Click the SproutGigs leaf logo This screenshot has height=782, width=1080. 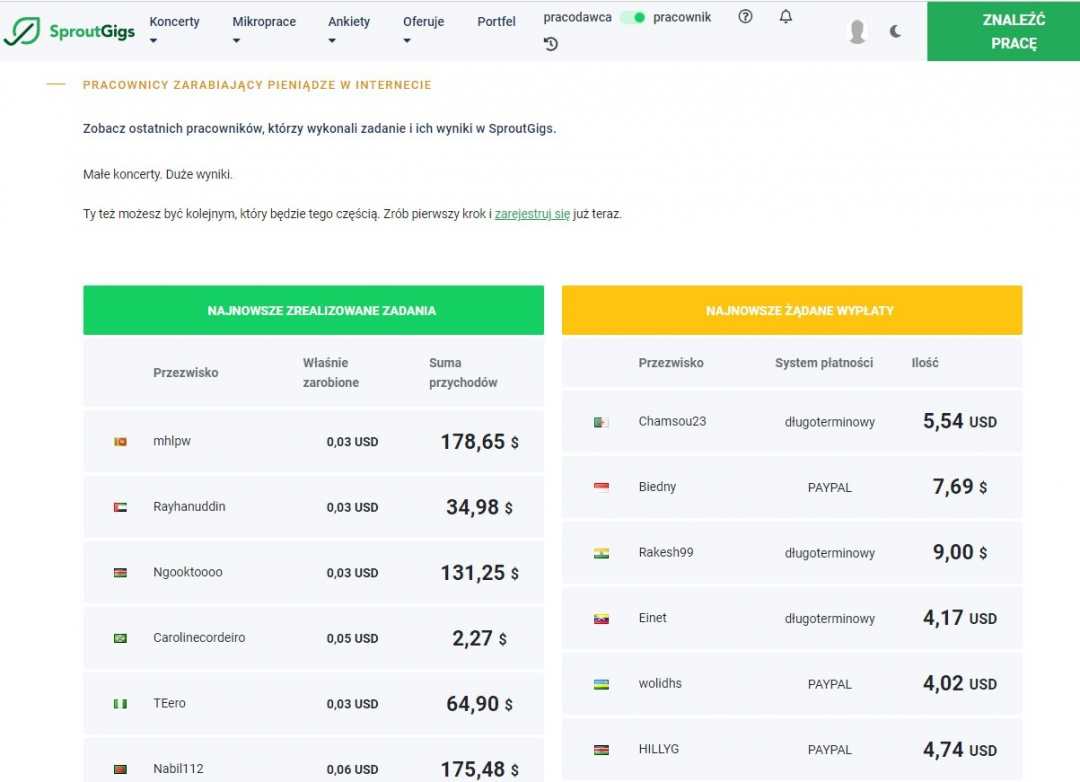click(22, 31)
